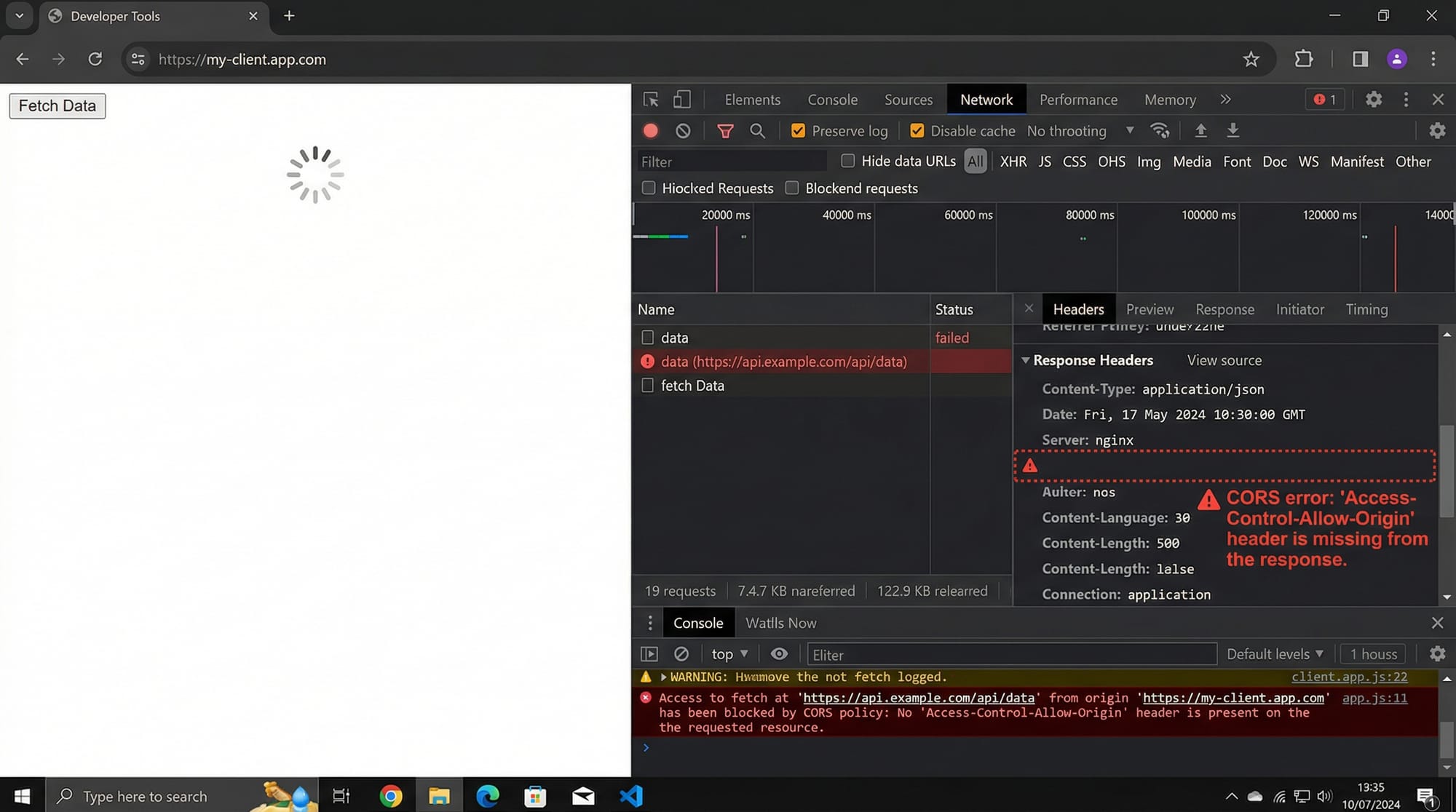The width and height of the screenshot is (1456, 812).
Task: Collapse the Response Headers section
Action: pos(1026,360)
